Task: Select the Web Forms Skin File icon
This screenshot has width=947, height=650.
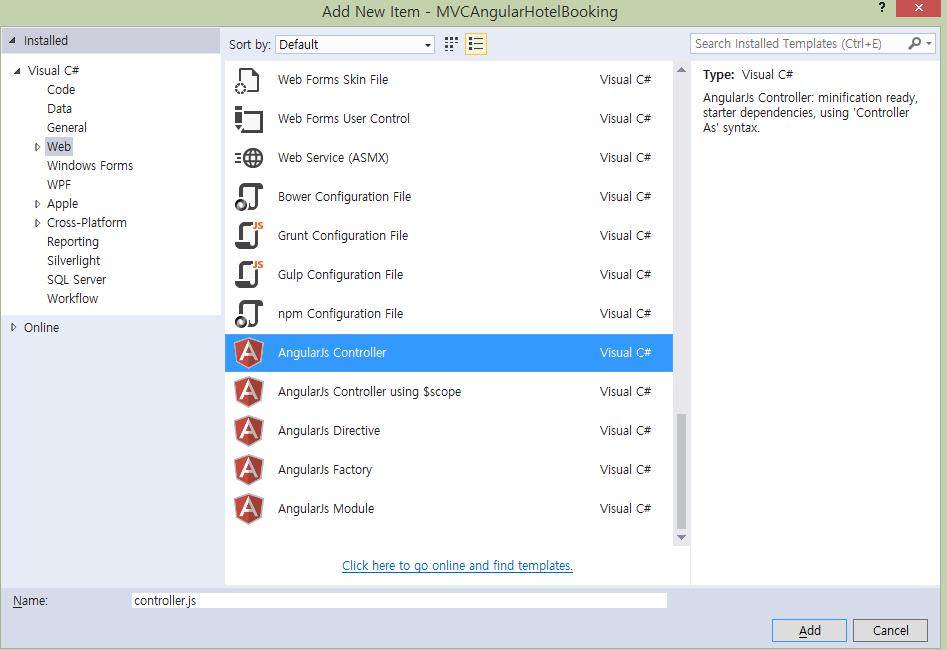Action: tap(248, 80)
